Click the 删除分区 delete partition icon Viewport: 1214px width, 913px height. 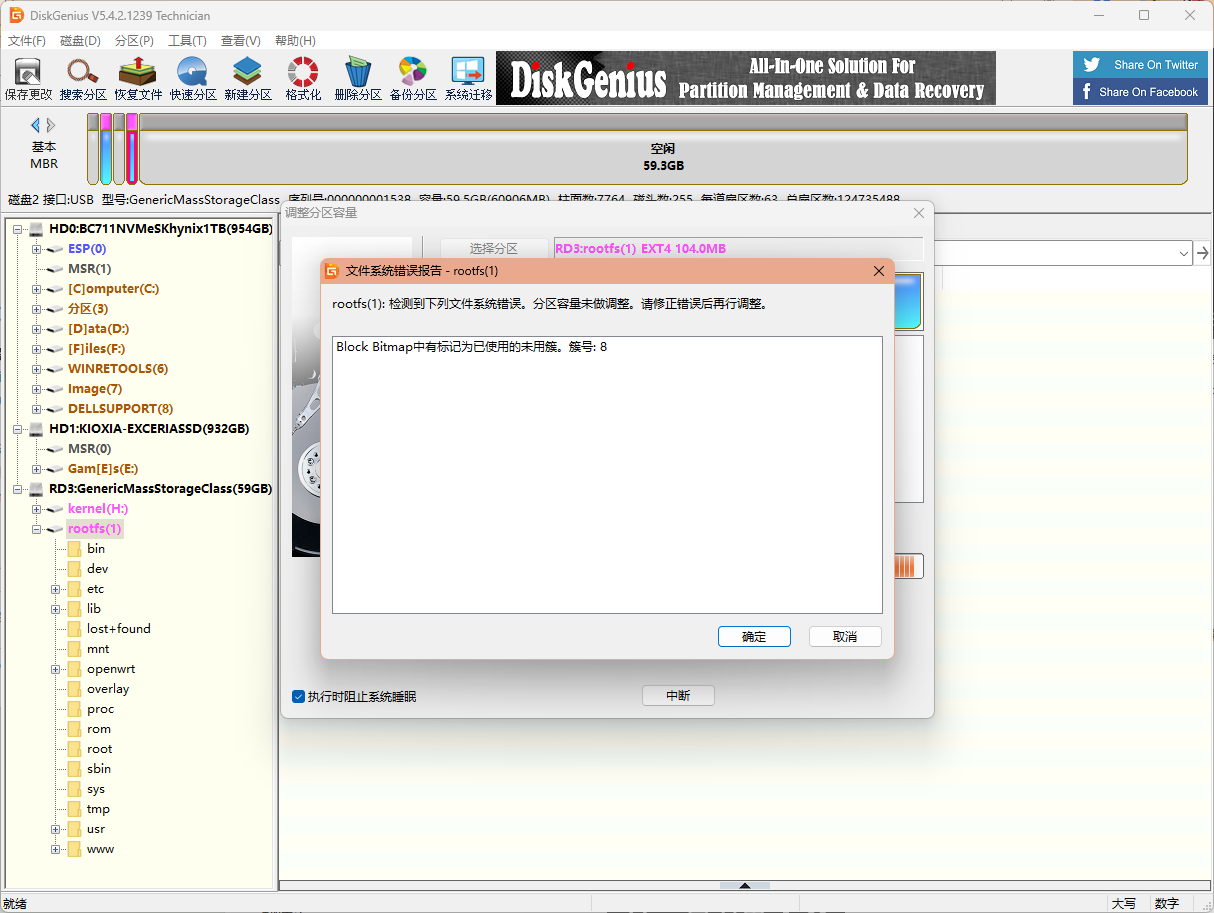(358, 78)
